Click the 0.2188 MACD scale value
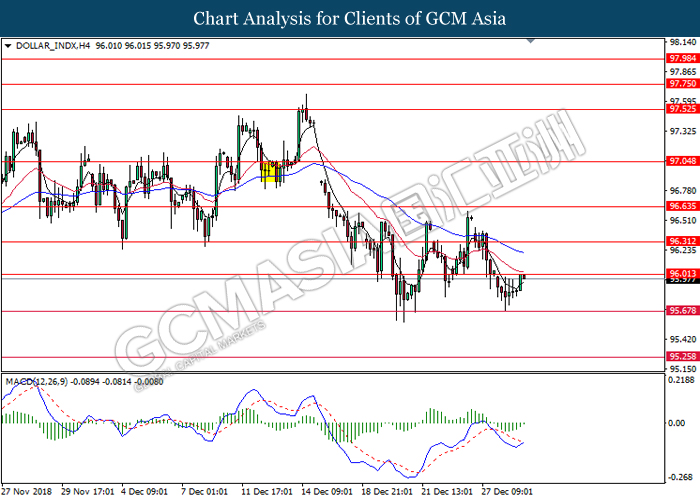 coord(683,380)
